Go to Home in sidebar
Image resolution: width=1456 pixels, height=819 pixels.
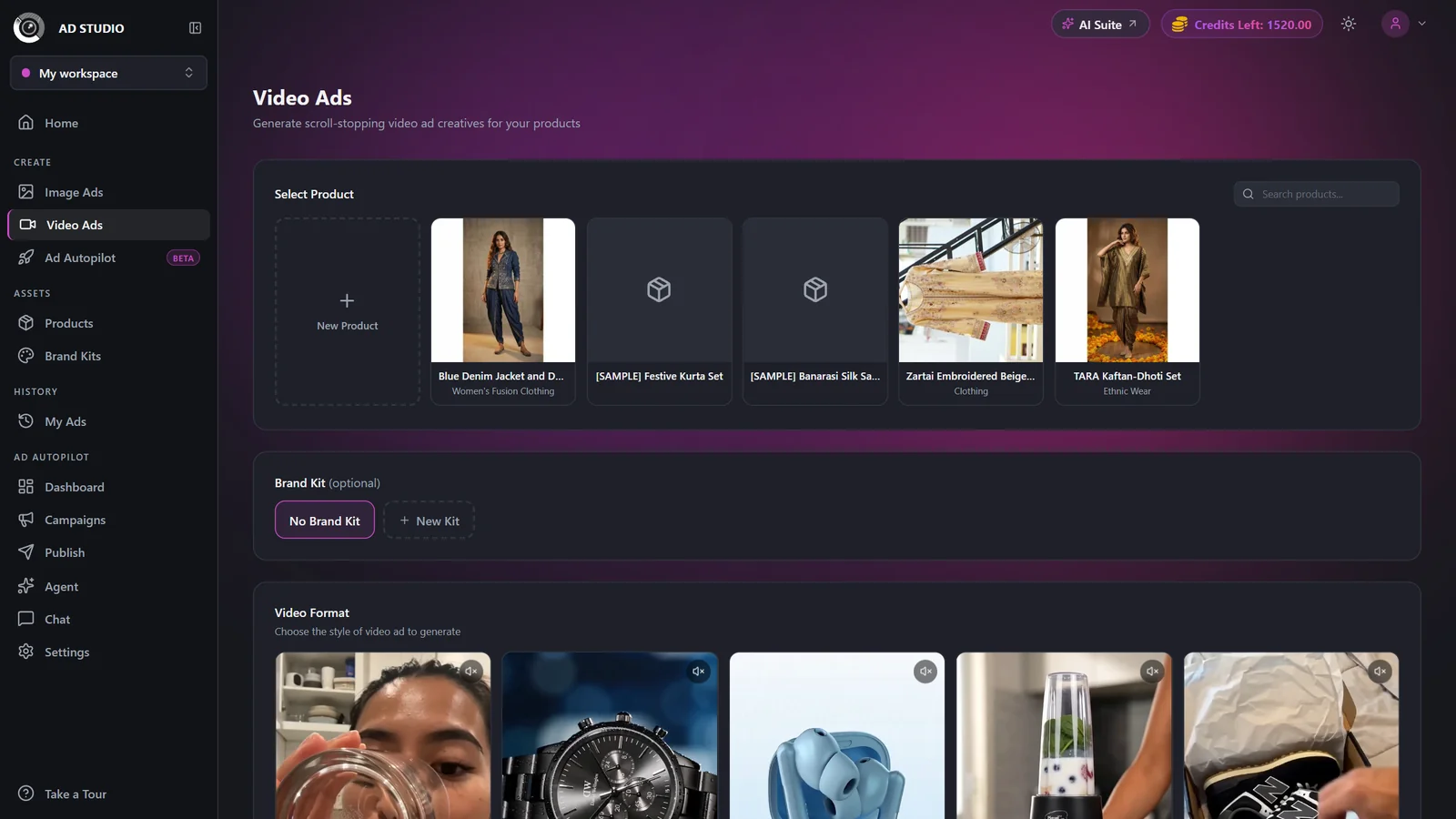click(x=108, y=123)
